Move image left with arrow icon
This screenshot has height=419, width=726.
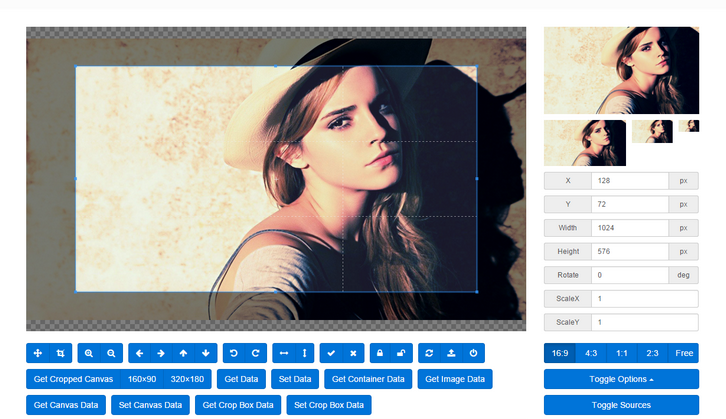[x=139, y=353]
